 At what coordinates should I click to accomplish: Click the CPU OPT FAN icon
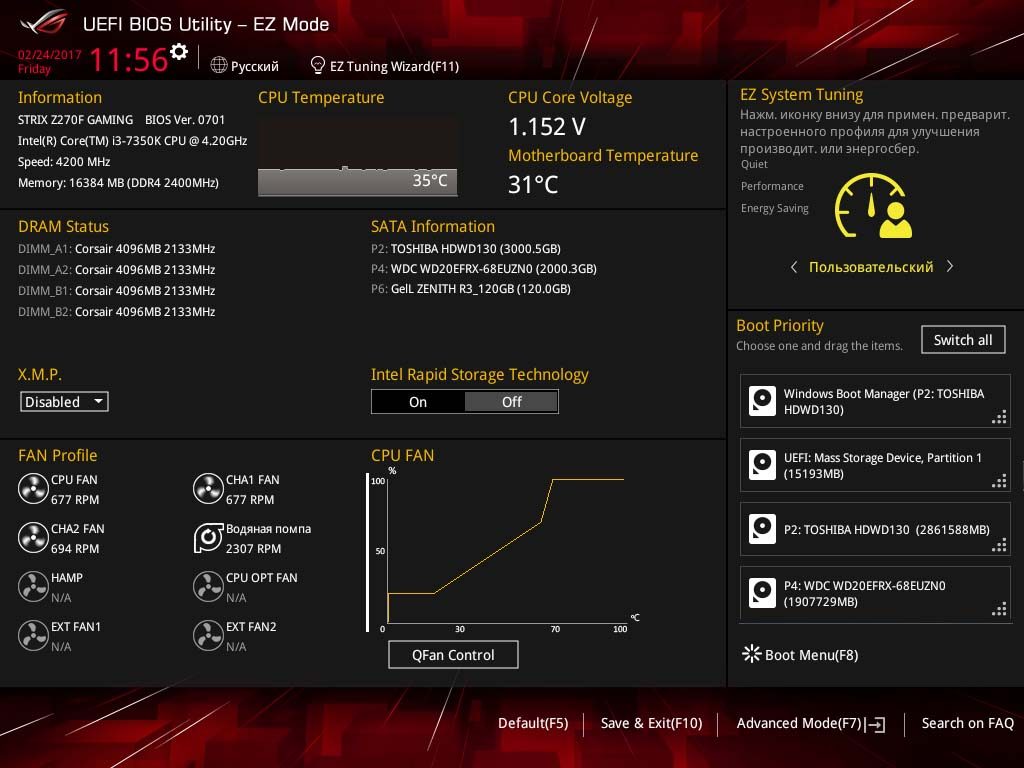208,587
